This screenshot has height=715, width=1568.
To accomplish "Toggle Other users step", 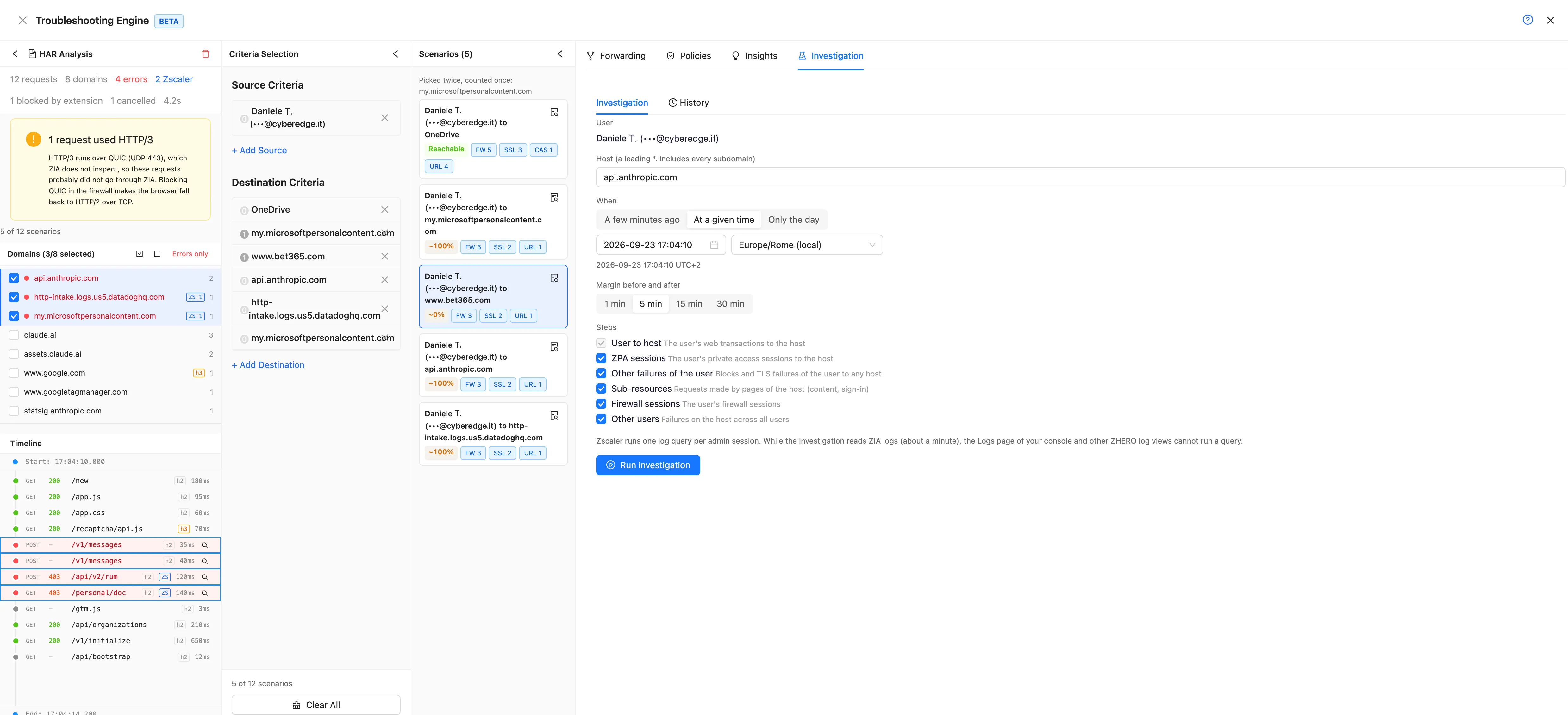I will [x=601, y=419].
